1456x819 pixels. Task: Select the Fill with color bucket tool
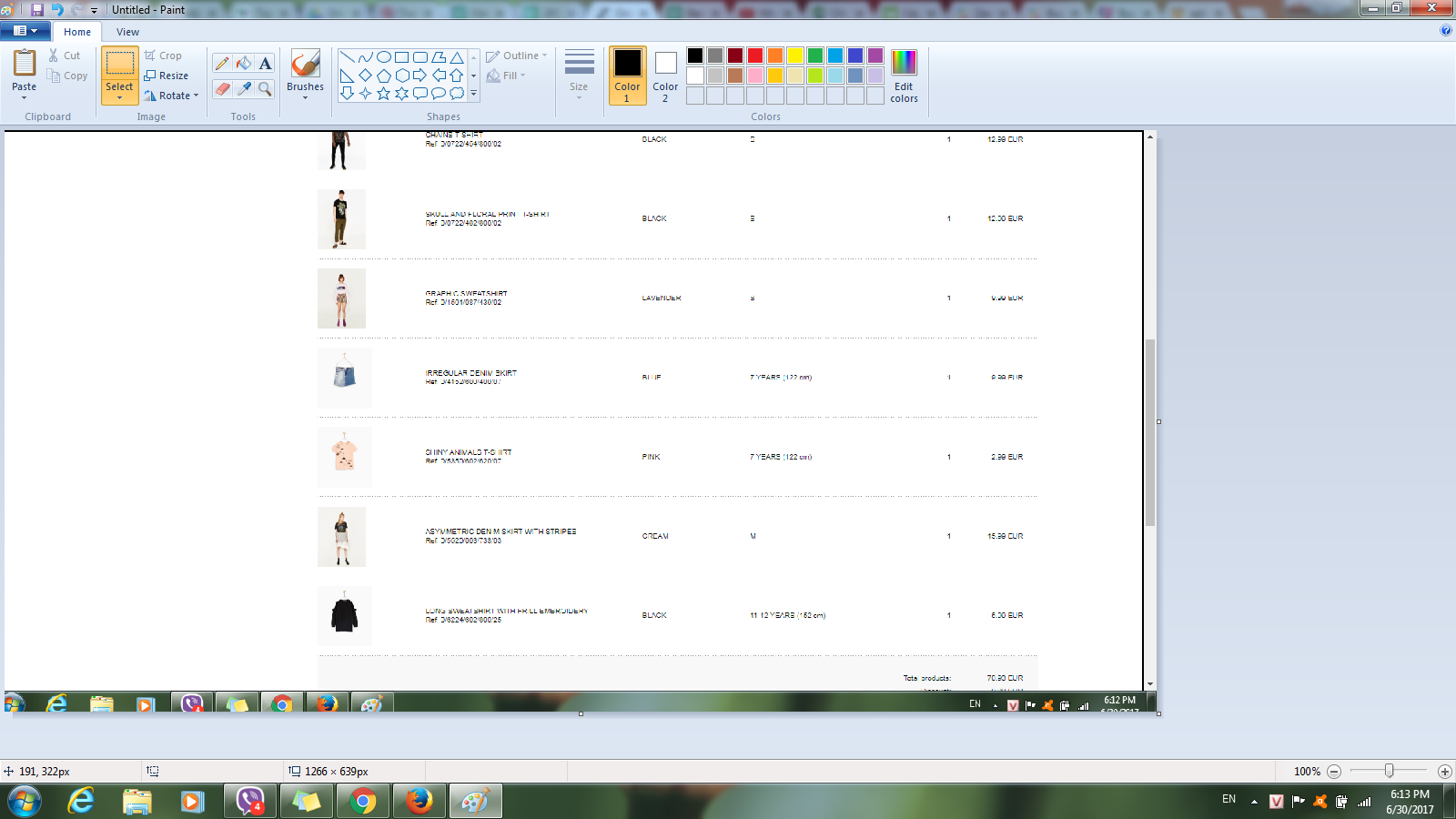pyautogui.click(x=244, y=63)
